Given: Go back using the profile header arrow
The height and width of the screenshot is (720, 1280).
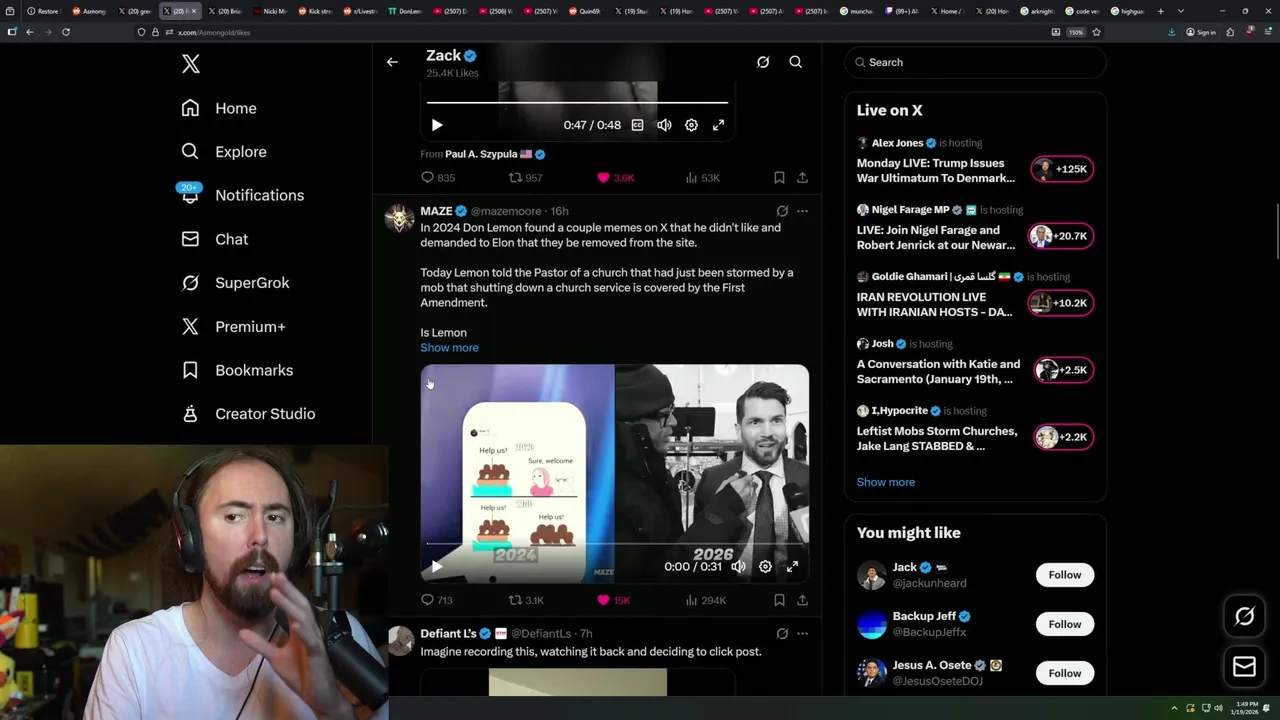Looking at the screenshot, I should click(x=392, y=62).
